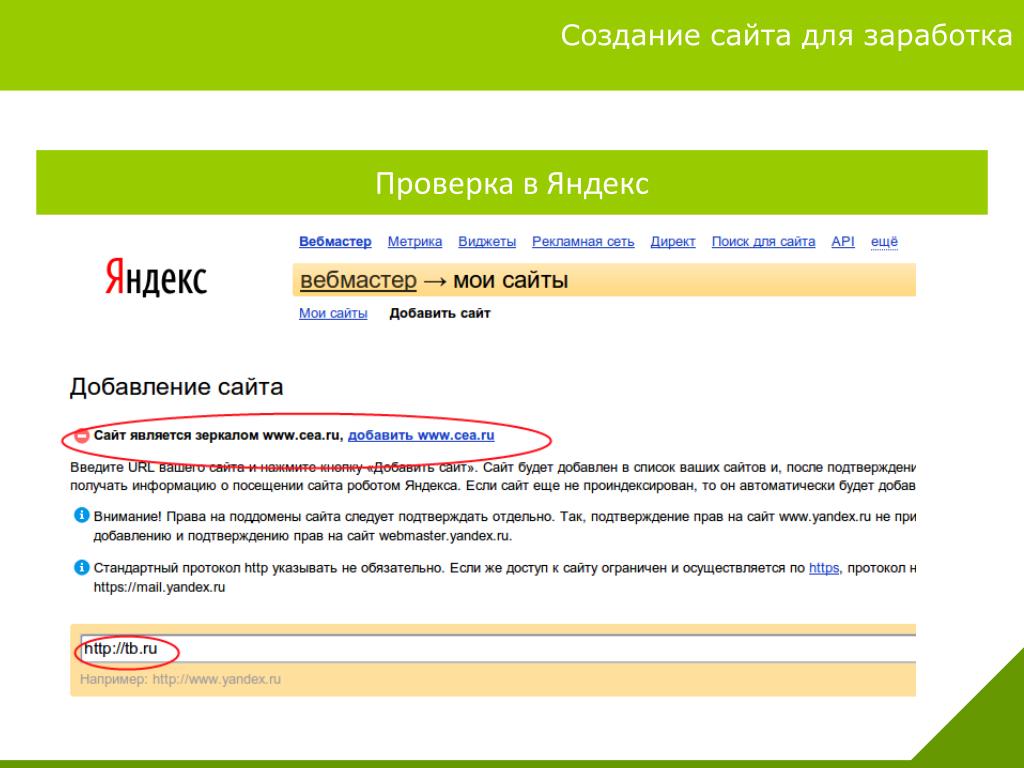1024x768 pixels.
Task: Open the Вебмастер tab
Action: pos(335,242)
